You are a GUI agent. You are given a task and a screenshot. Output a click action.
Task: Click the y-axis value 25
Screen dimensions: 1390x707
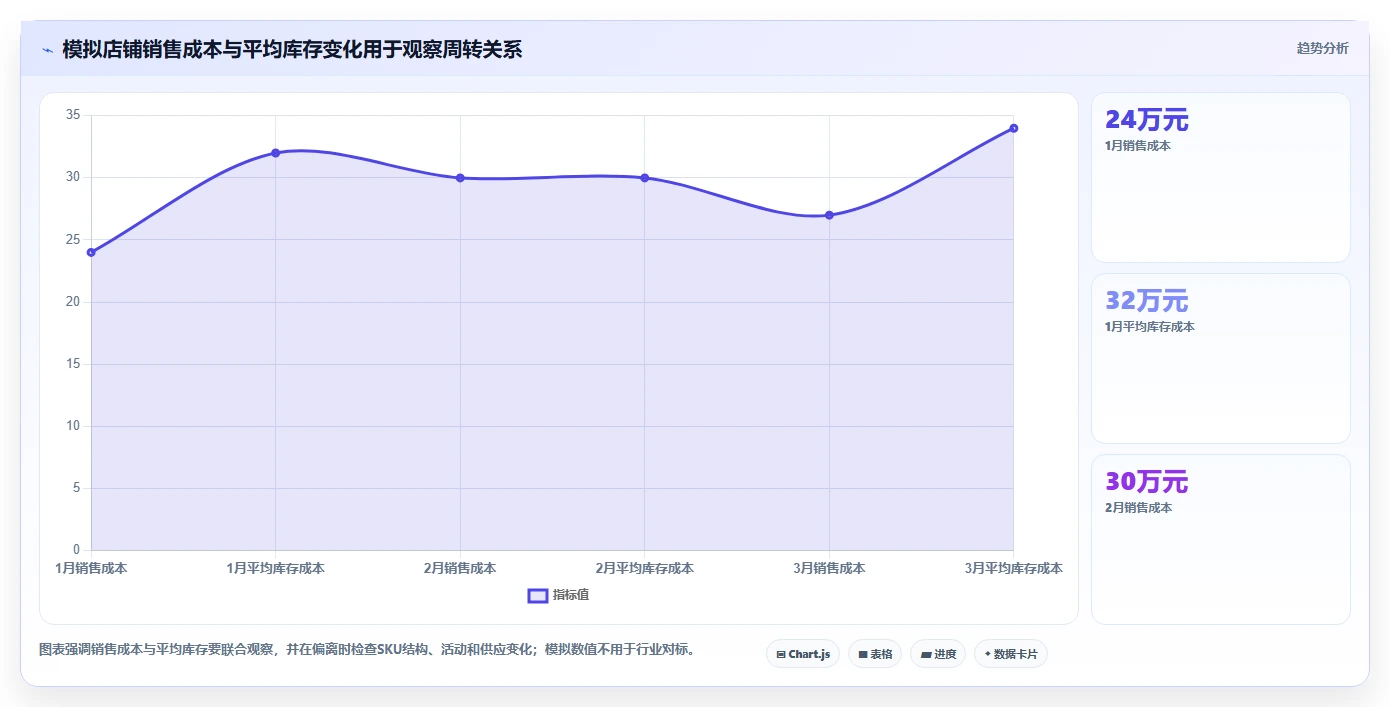72,240
